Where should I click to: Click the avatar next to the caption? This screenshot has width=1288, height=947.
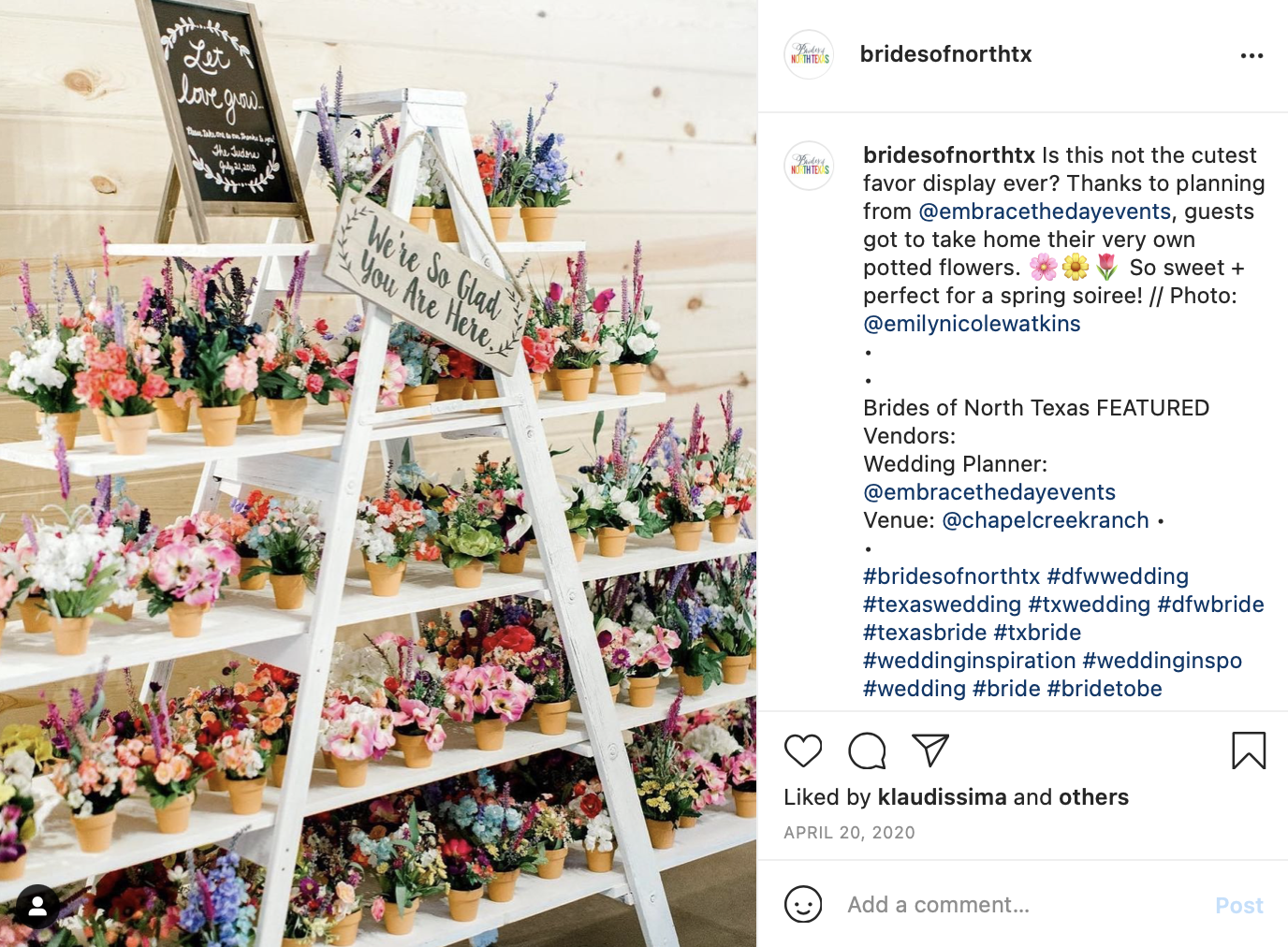pyautogui.click(x=809, y=166)
